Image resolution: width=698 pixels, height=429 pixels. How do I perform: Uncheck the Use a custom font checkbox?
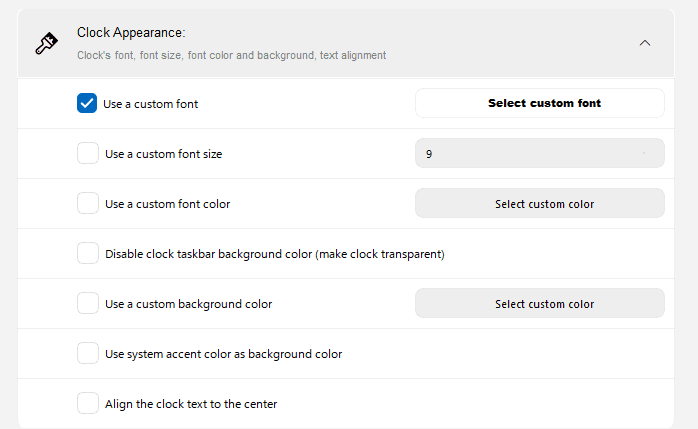coord(87,103)
